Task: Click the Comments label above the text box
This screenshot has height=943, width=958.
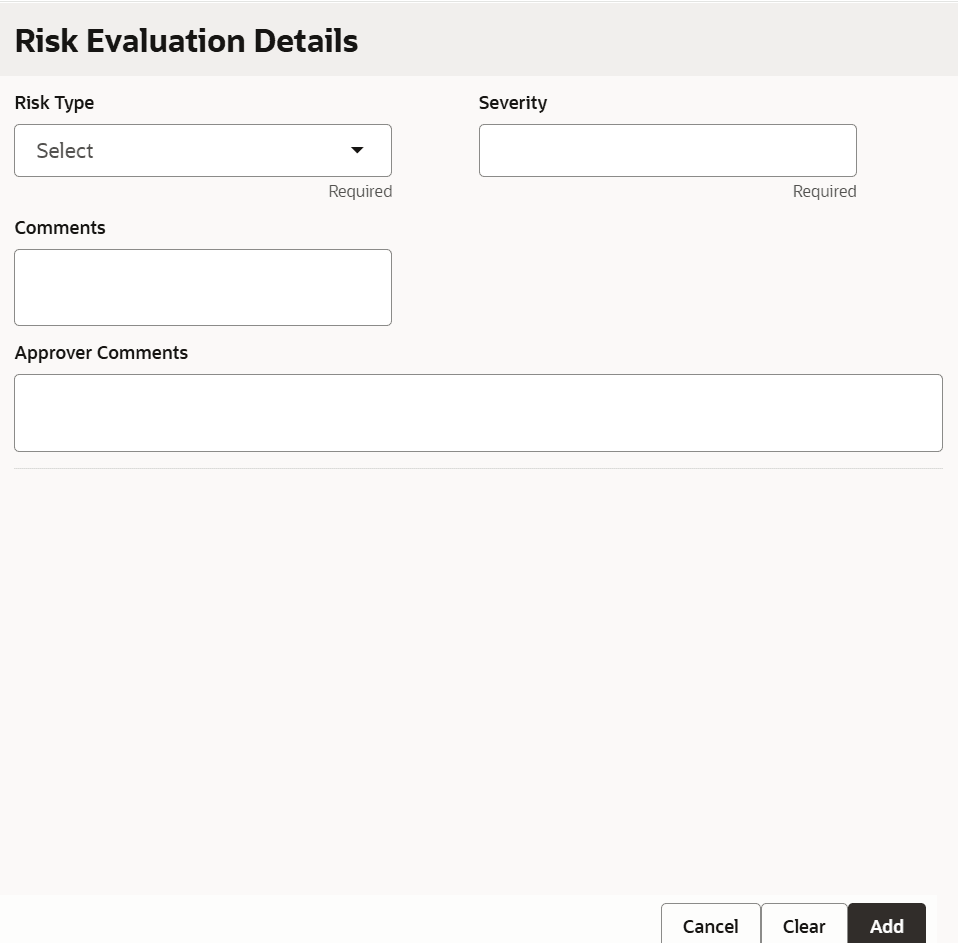Action: (60, 228)
